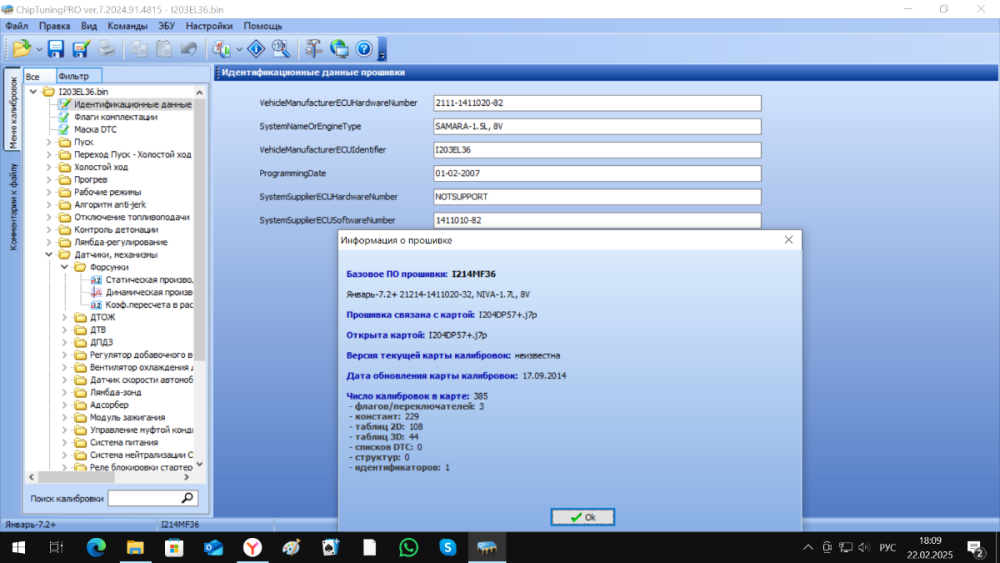Image resolution: width=1000 pixels, height=563 pixels.
Task: Open the Настройки menu
Action: [x=209, y=26]
